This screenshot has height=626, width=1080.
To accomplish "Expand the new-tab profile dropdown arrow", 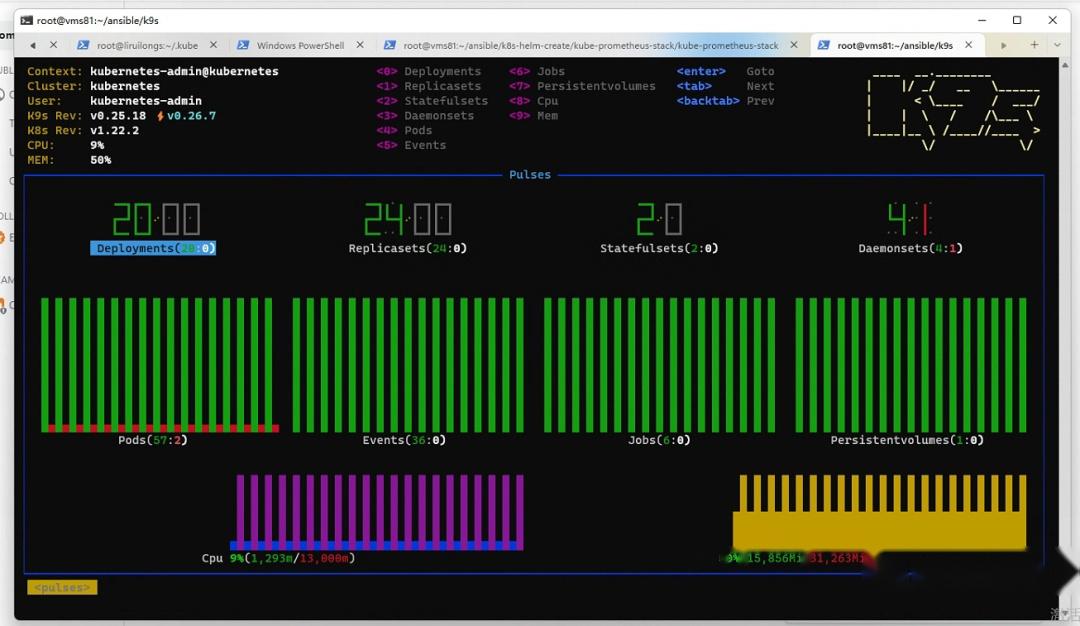I will point(1057,45).
